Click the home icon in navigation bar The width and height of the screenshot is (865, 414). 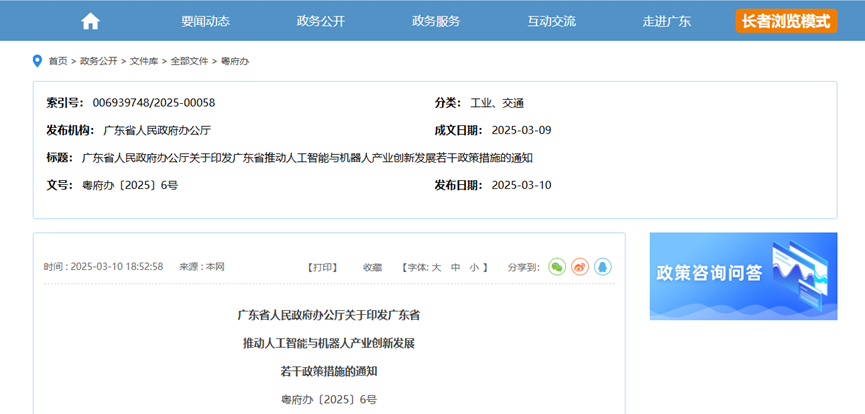pos(90,21)
